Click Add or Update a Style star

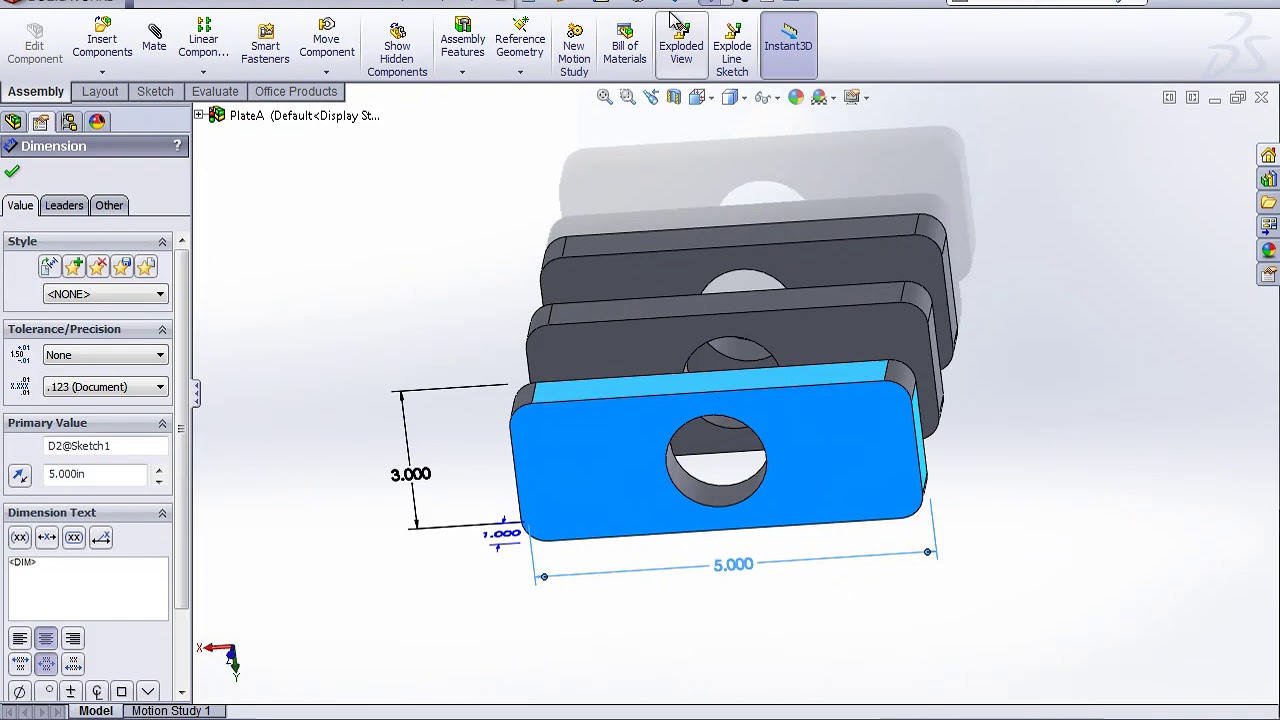(73, 266)
